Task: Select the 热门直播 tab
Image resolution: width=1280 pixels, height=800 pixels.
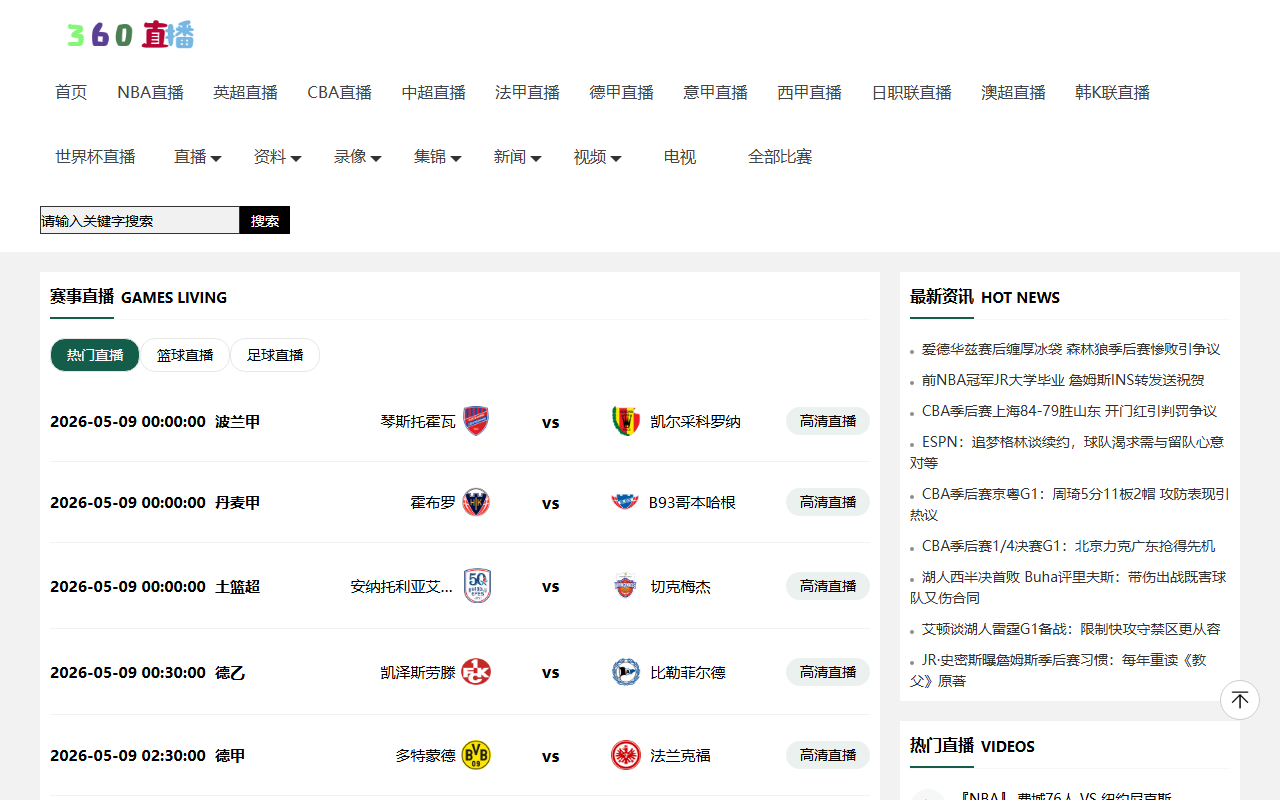Action: tap(95, 355)
